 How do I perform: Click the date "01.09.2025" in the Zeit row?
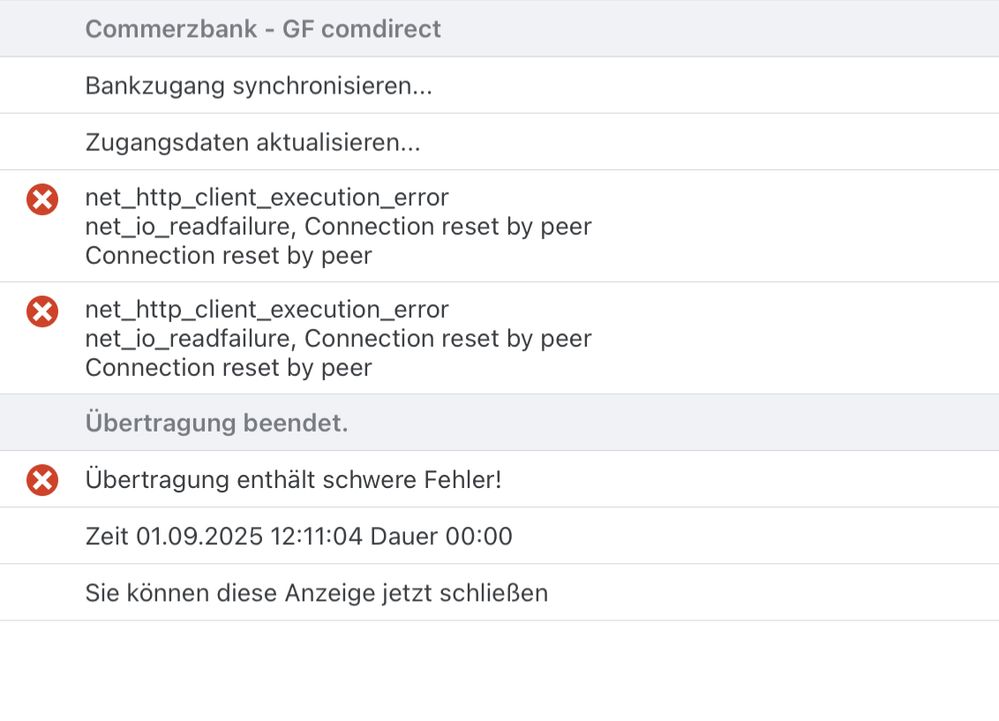[198, 537]
